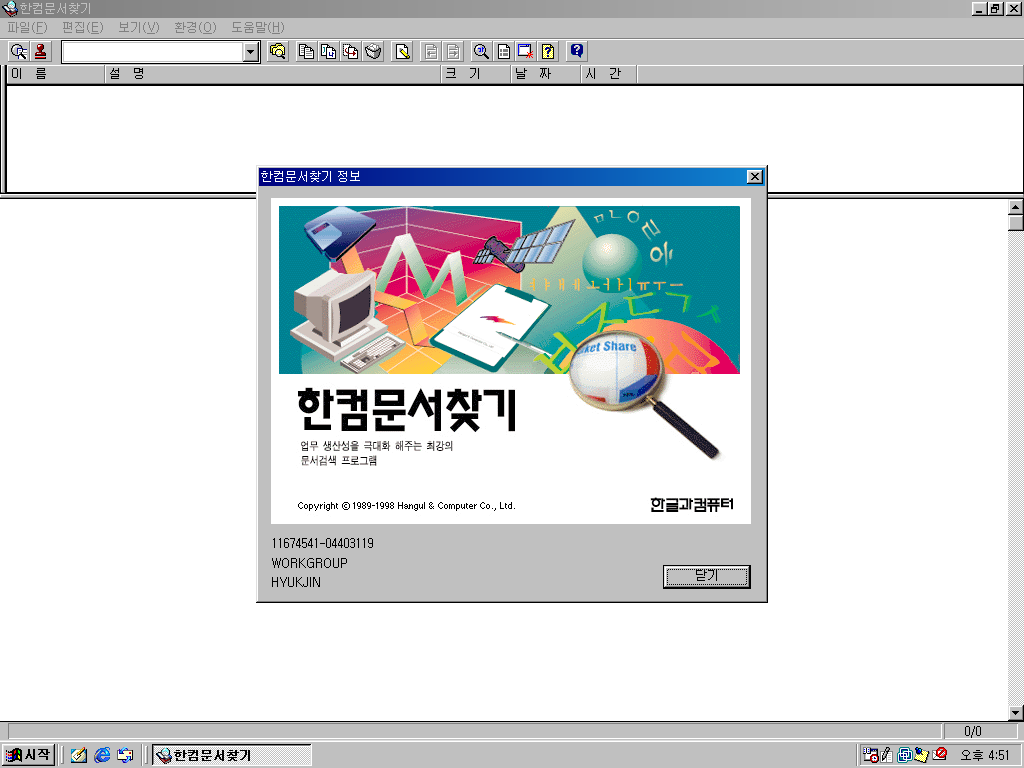The image size is (1024, 768).
Task: Click the 날짜 column header
Action: coord(545,74)
